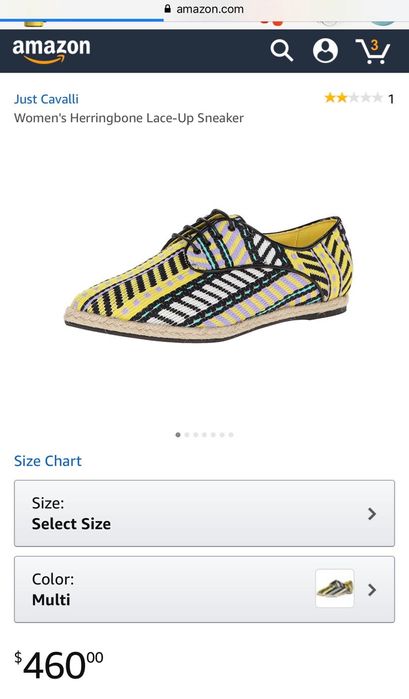Tap the chevron in the Color selector
409x699 pixels.
point(372,590)
